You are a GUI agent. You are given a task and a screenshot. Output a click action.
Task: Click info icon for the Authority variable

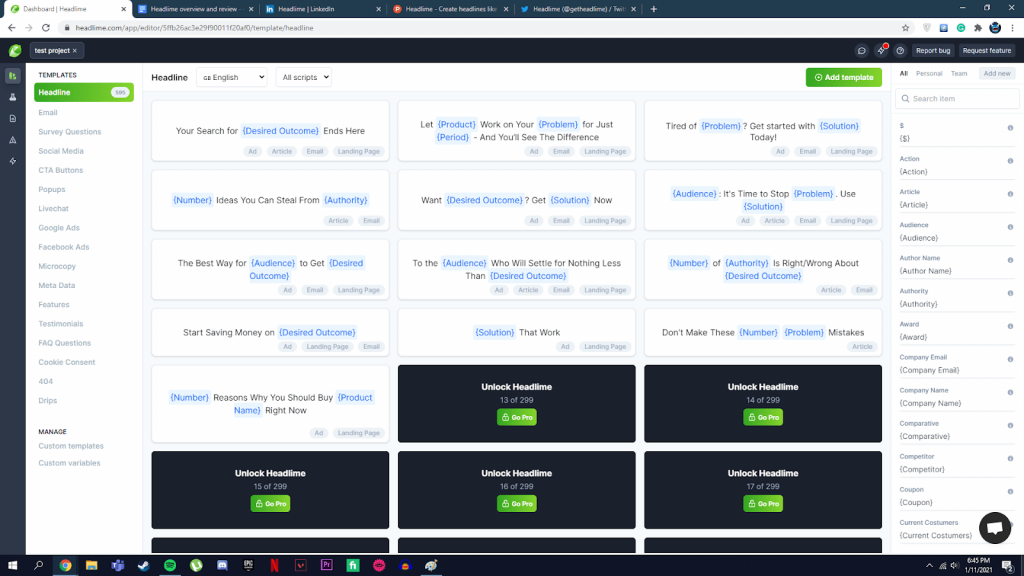(1010, 293)
